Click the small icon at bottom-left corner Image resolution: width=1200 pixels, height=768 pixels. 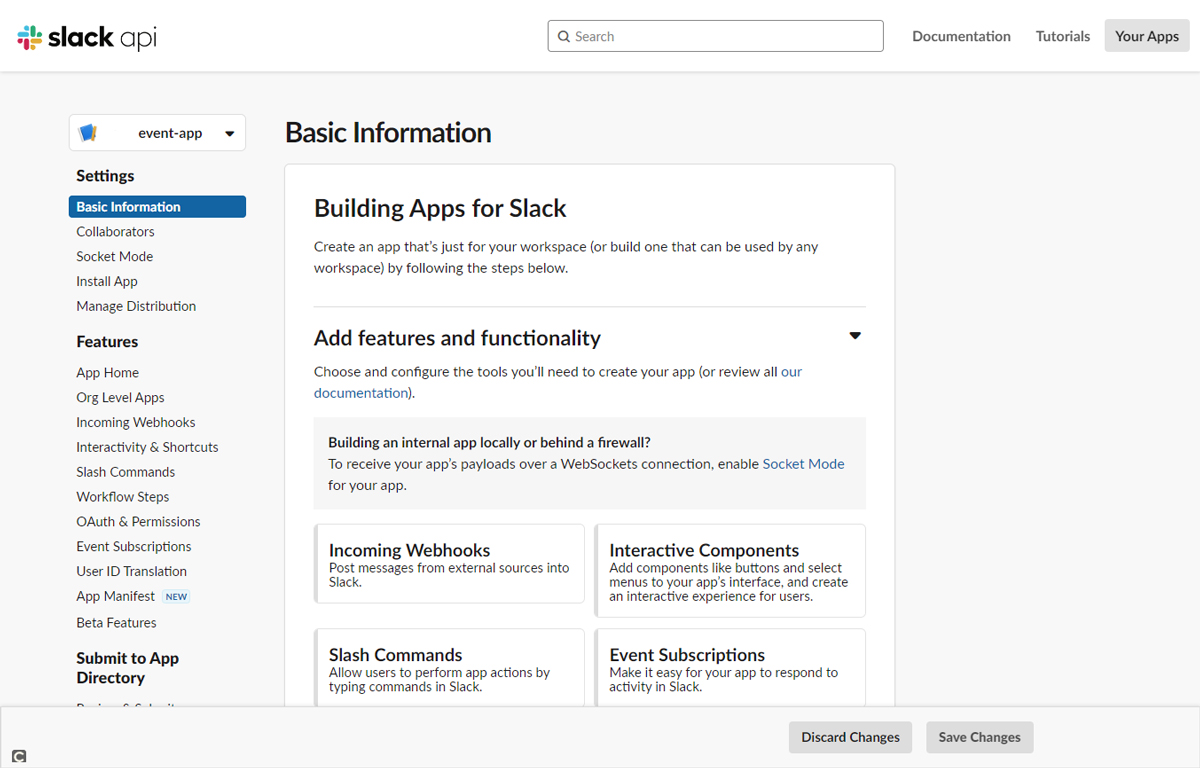coord(18,756)
